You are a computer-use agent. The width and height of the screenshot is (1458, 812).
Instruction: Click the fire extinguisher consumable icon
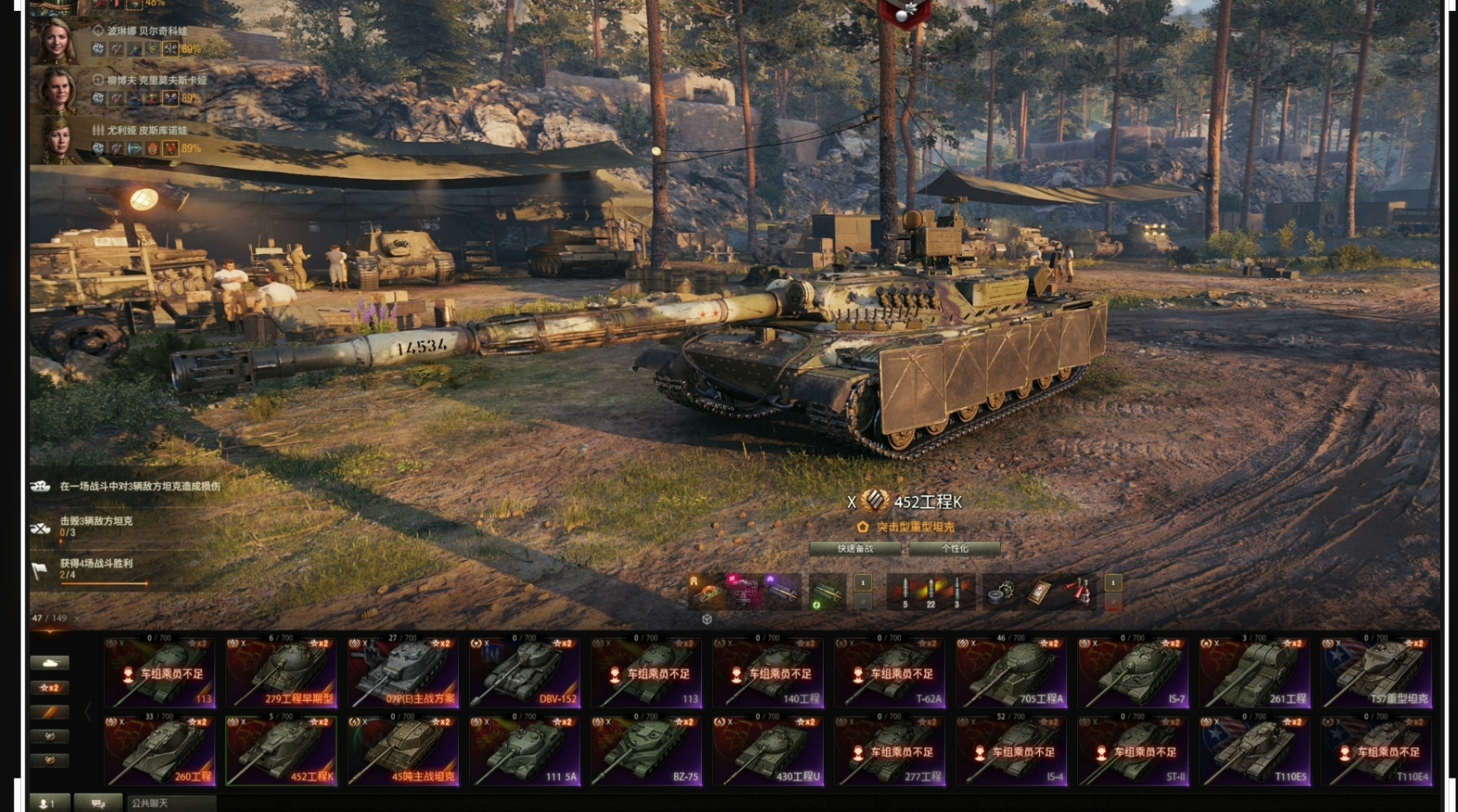pos(1077,593)
